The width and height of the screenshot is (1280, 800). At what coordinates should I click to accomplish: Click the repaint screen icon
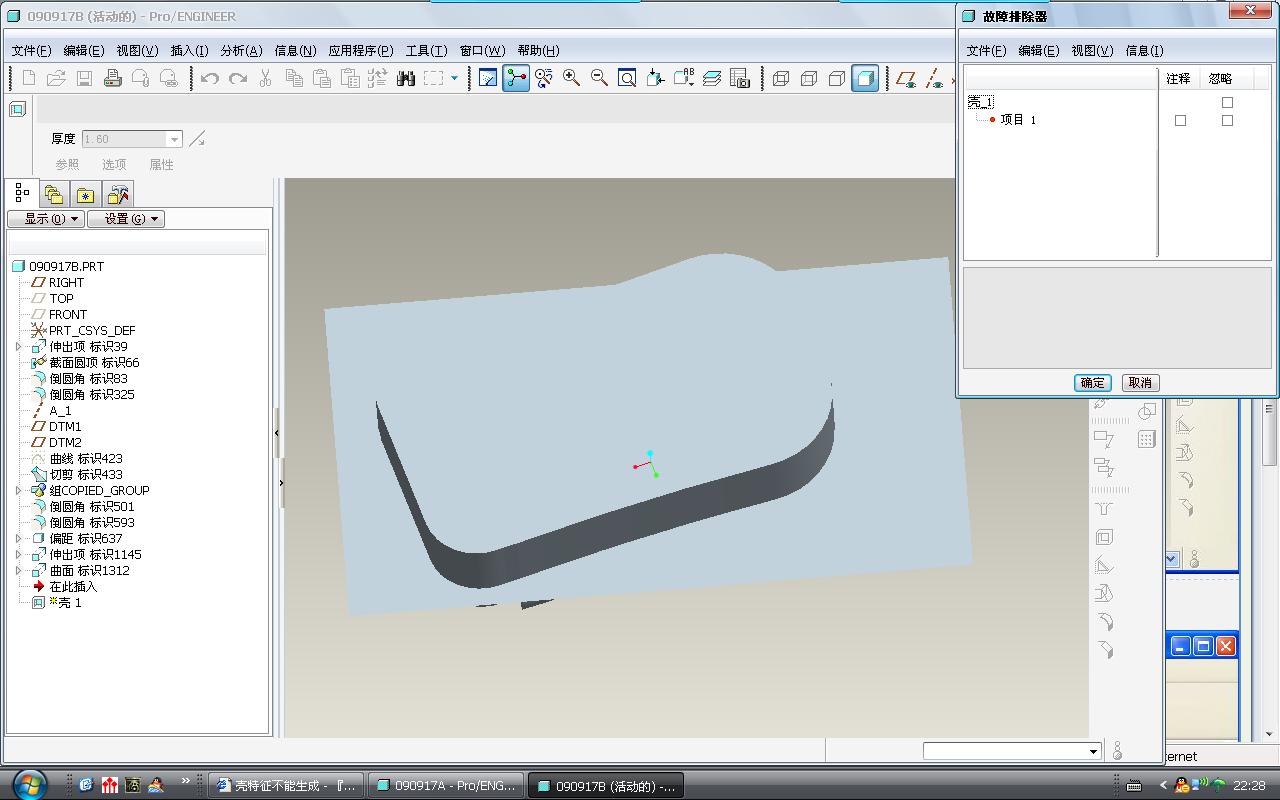(488, 78)
